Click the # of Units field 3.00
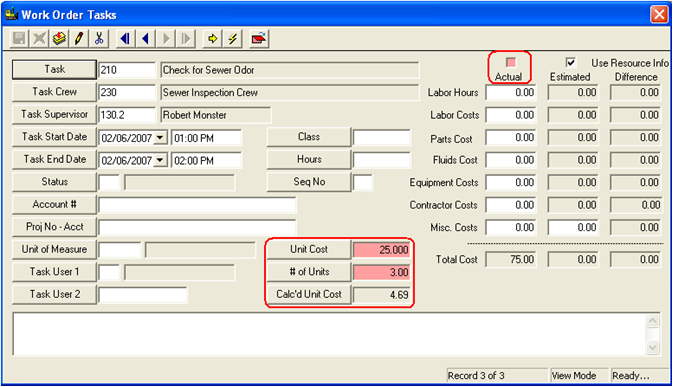 coord(382,272)
